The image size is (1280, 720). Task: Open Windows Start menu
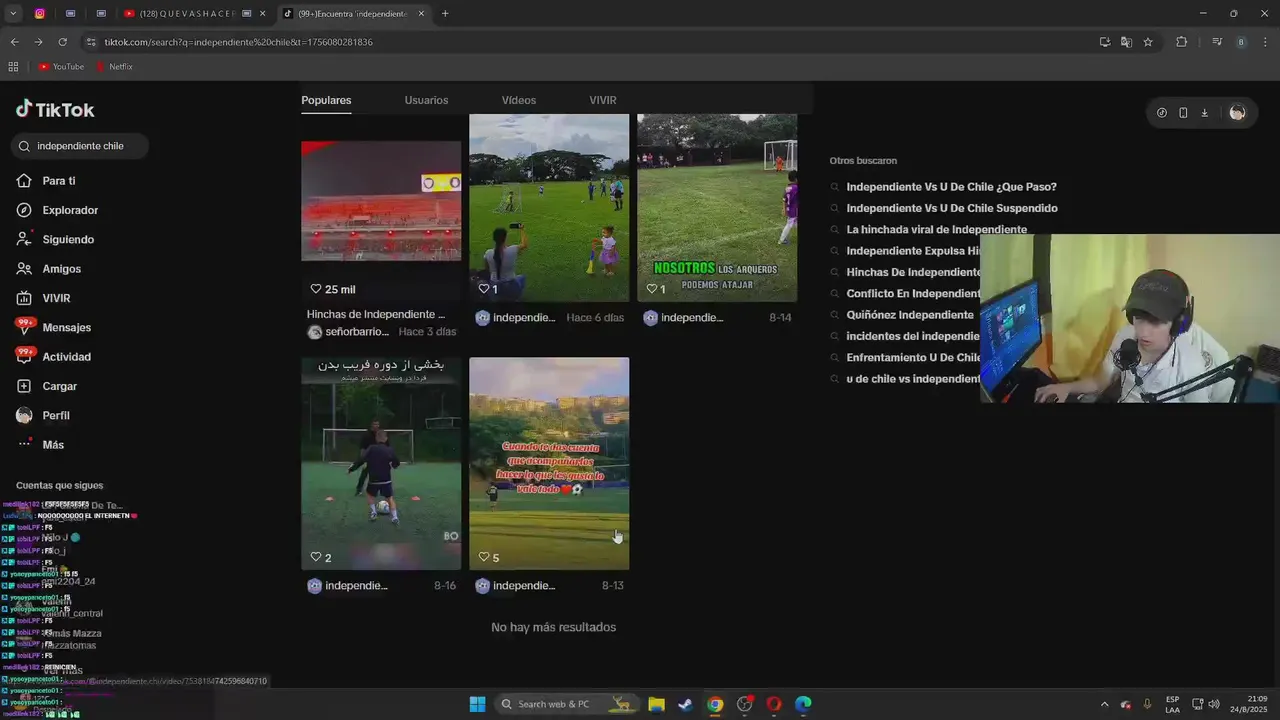click(477, 704)
